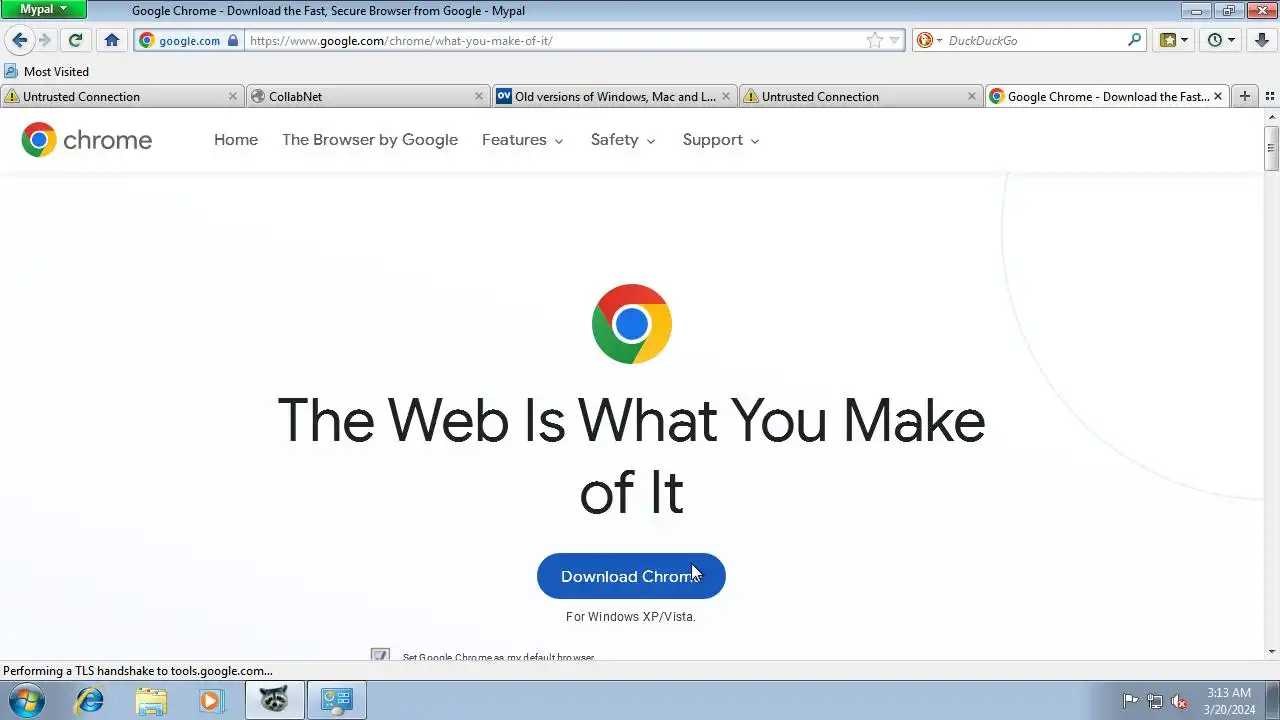1280x720 pixels.
Task: Launch Internet Explorer from taskbar
Action: click(x=90, y=701)
